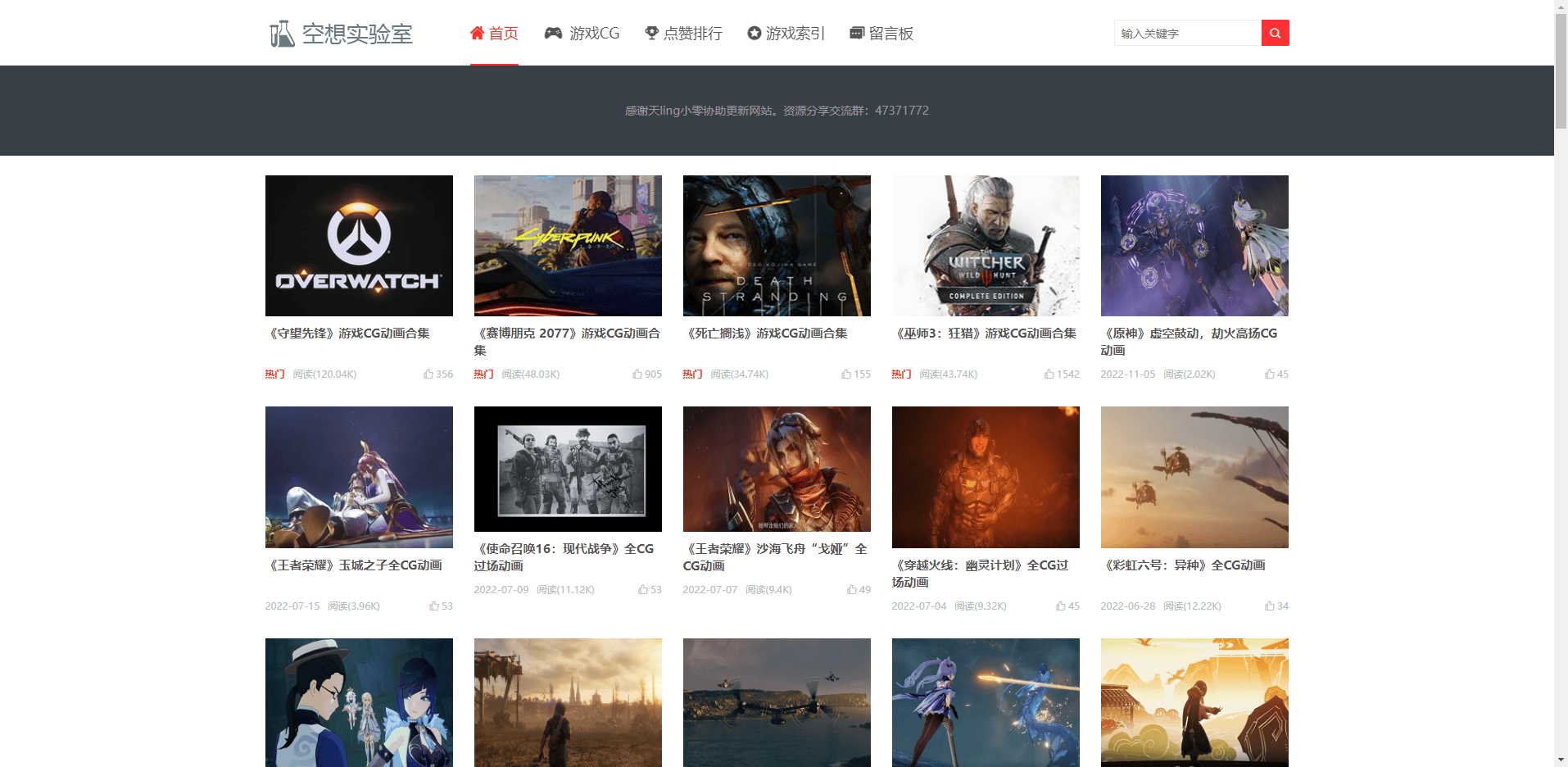1568x767 pixels.
Task: Open the 《死亡搁浅》游戏CG动画合集 title link
Action: click(766, 334)
